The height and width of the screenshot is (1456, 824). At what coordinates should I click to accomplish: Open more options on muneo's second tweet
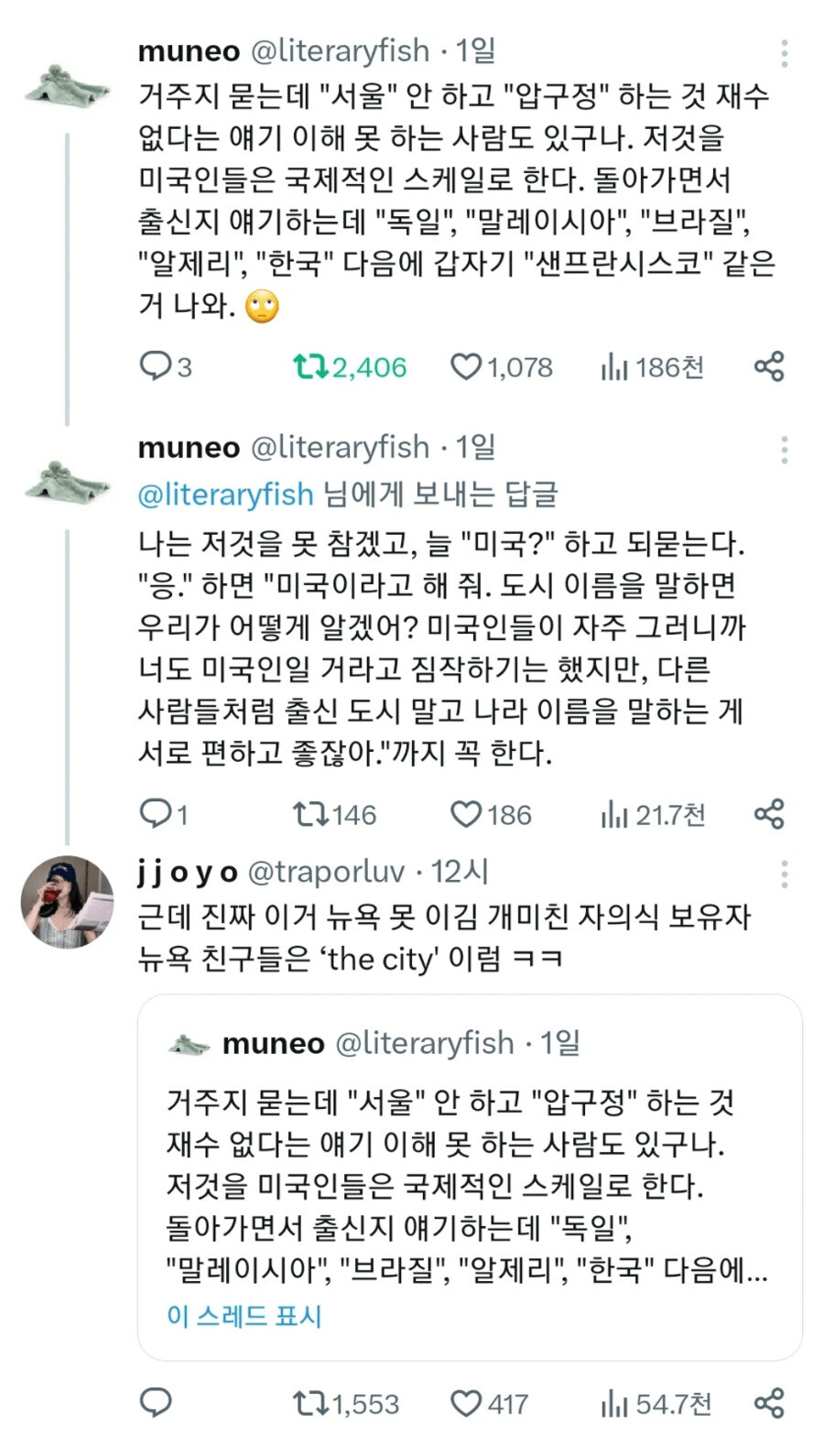coord(784,449)
